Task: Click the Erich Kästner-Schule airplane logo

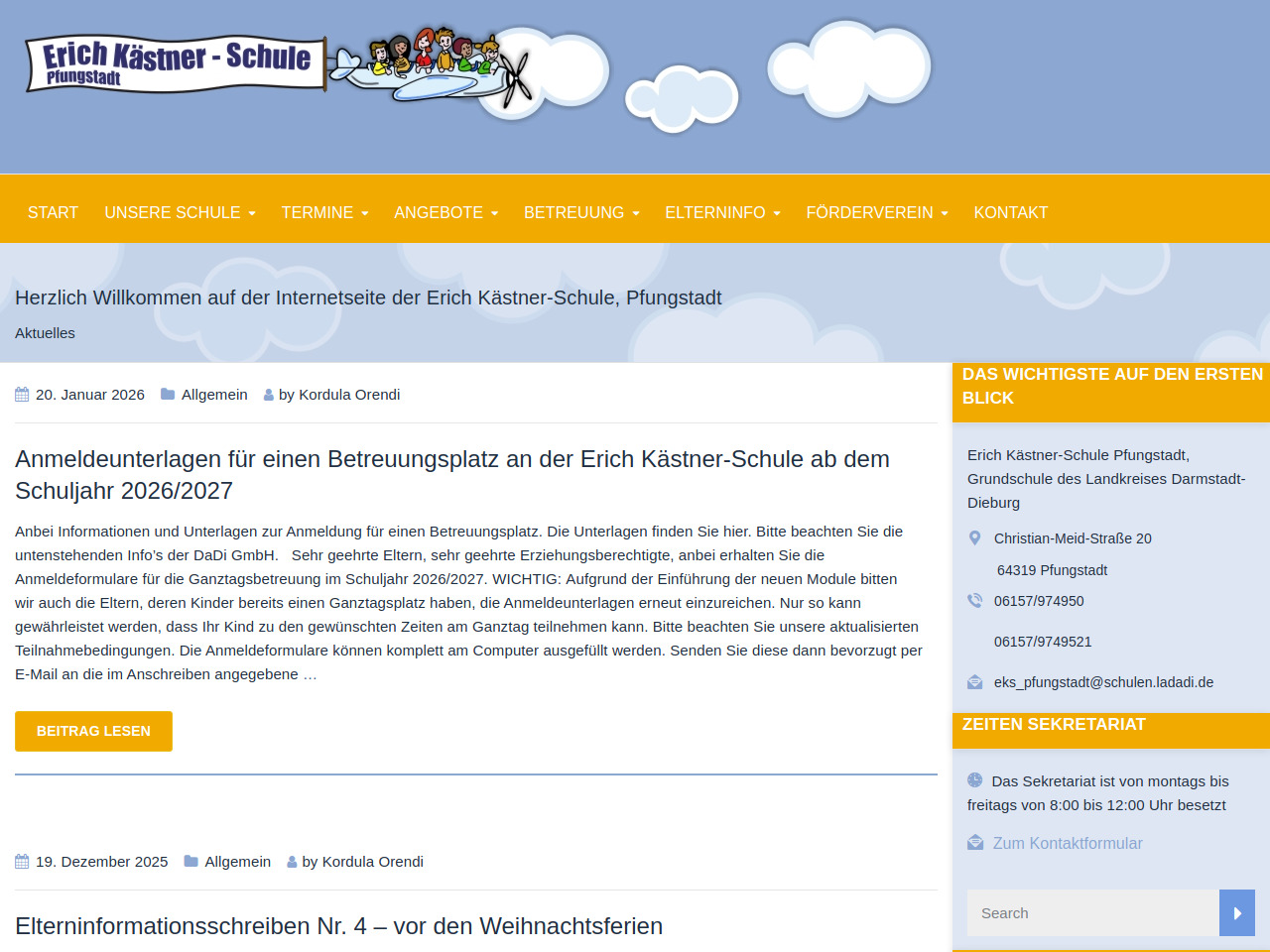Action: click(x=278, y=66)
